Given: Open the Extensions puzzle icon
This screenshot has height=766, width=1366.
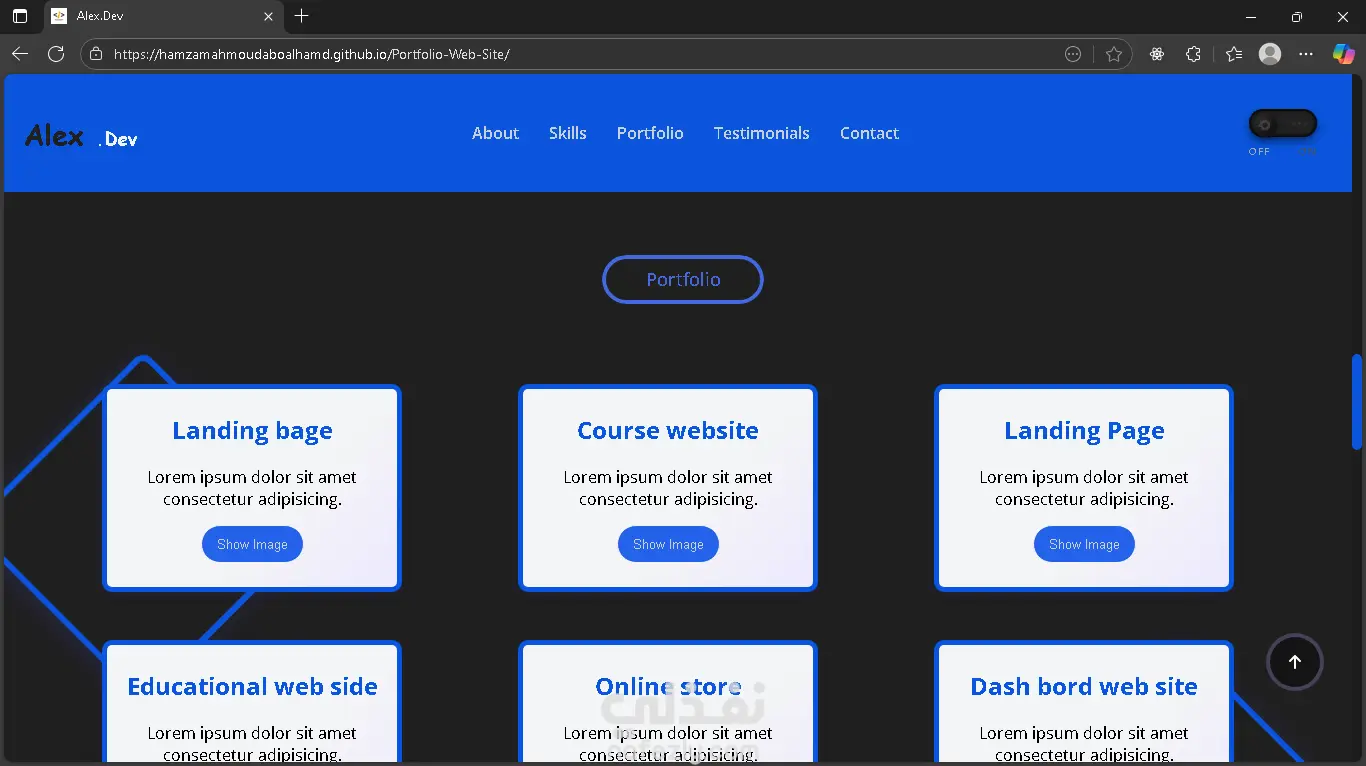Looking at the screenshot, I should click(1193, 54).
